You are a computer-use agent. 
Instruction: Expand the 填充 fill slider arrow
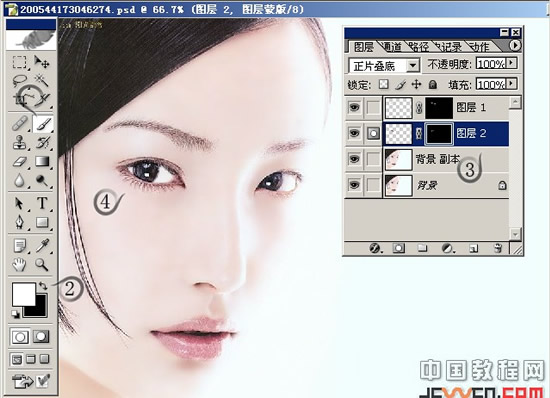point(512,84)
